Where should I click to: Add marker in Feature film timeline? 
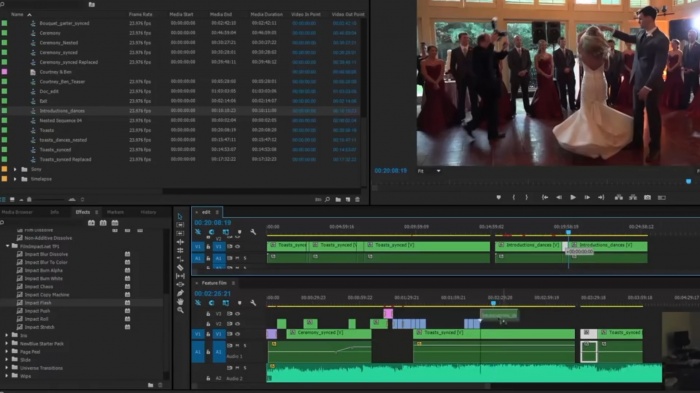[x=239, y=303]
